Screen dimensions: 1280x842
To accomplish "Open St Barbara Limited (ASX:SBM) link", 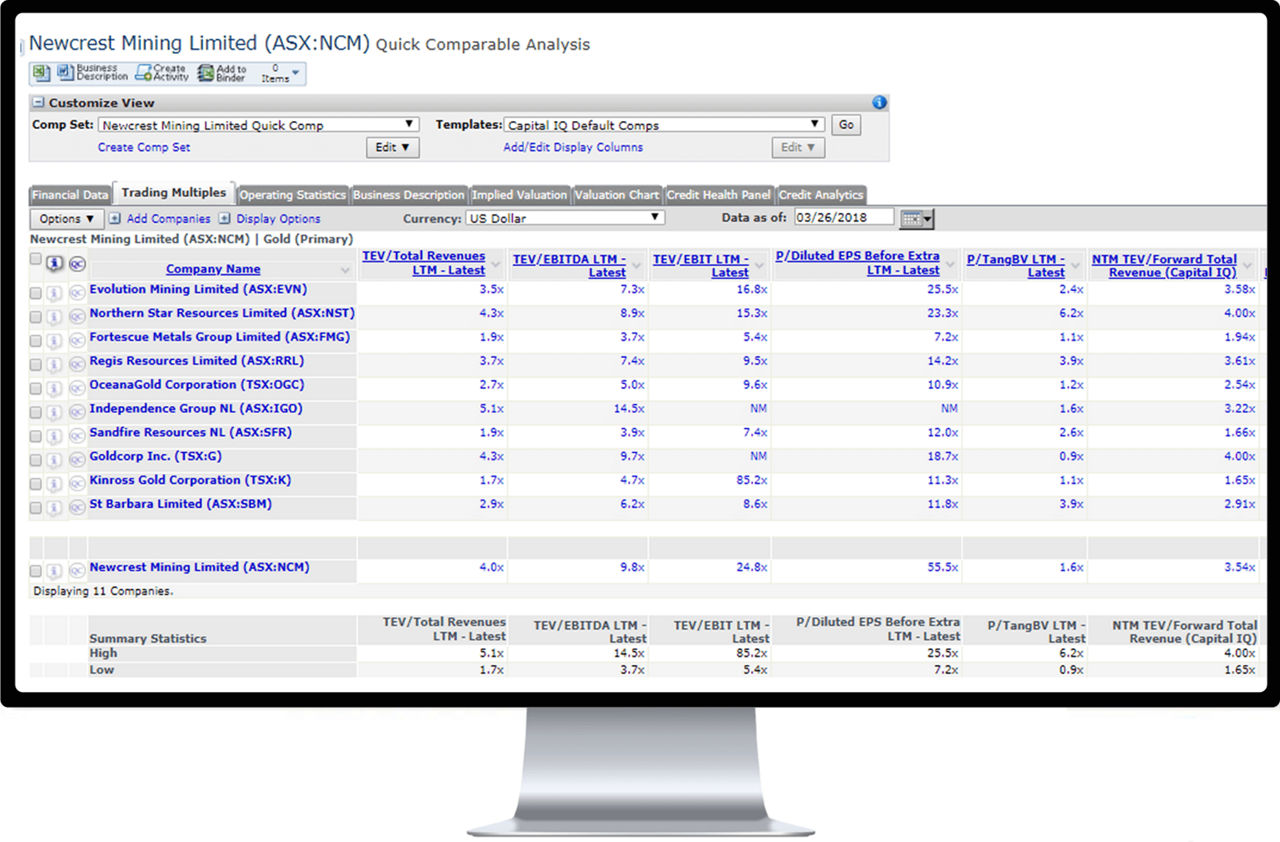I will pyautogui.click(x=180, y=504).
